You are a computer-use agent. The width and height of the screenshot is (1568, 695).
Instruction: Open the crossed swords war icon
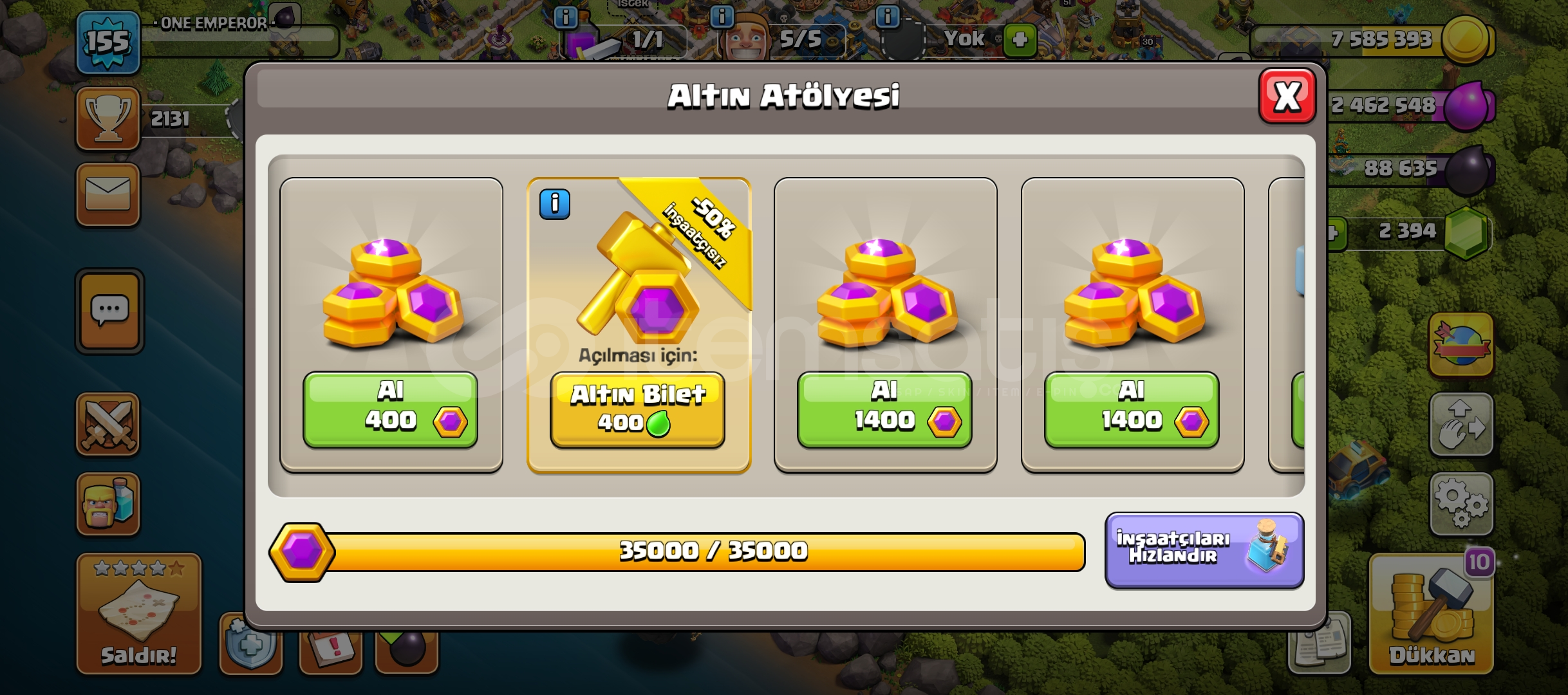[x=107, y=424]
